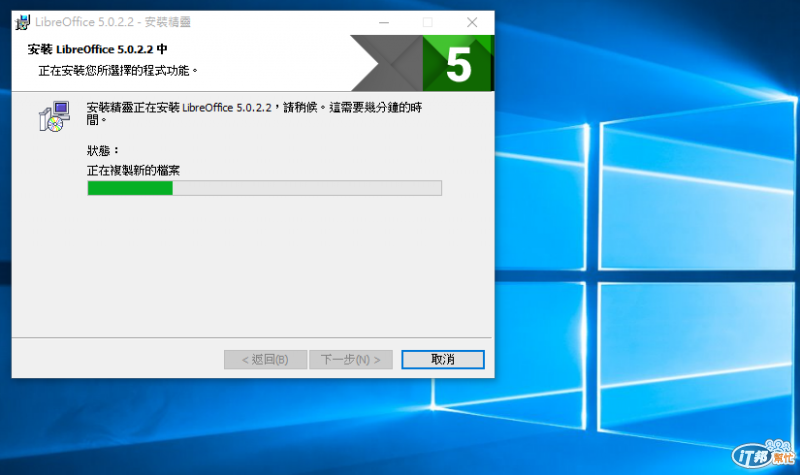This screenshot has height=475, width=800.
Task: Click the installer icon in title bar
Action: click(22, 22)
